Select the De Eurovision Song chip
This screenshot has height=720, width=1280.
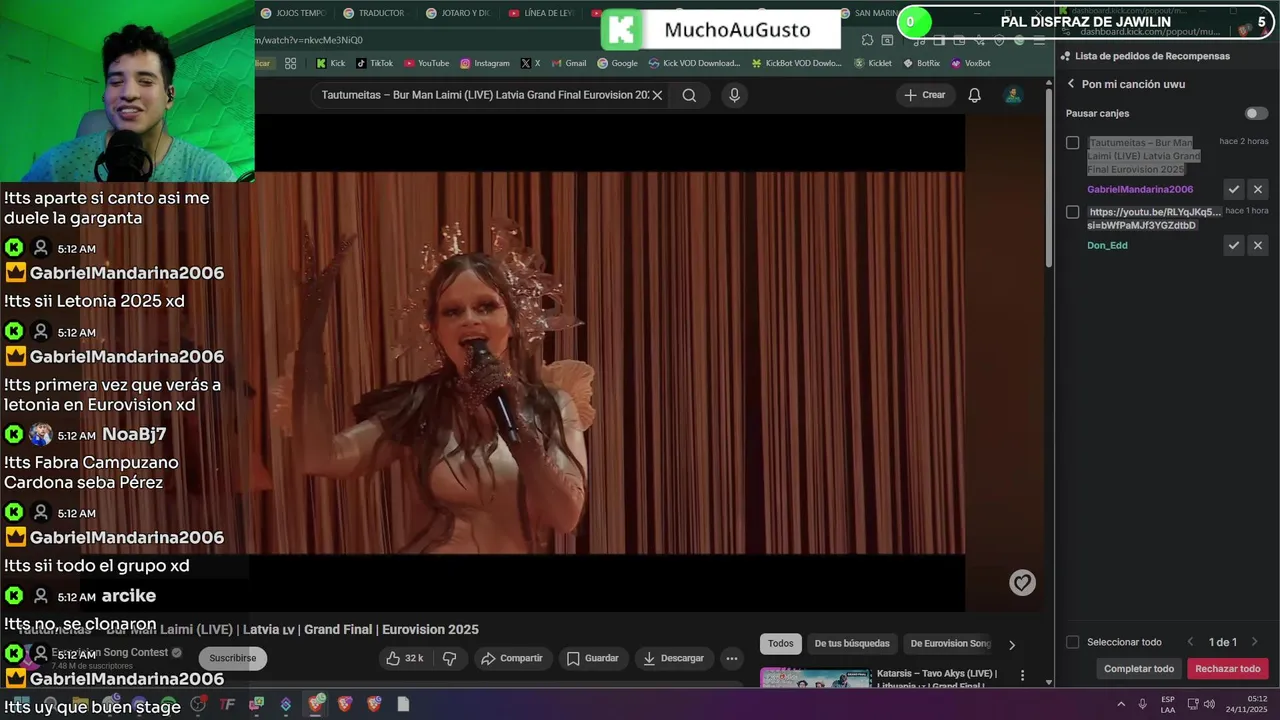click(x=950, y=644)
